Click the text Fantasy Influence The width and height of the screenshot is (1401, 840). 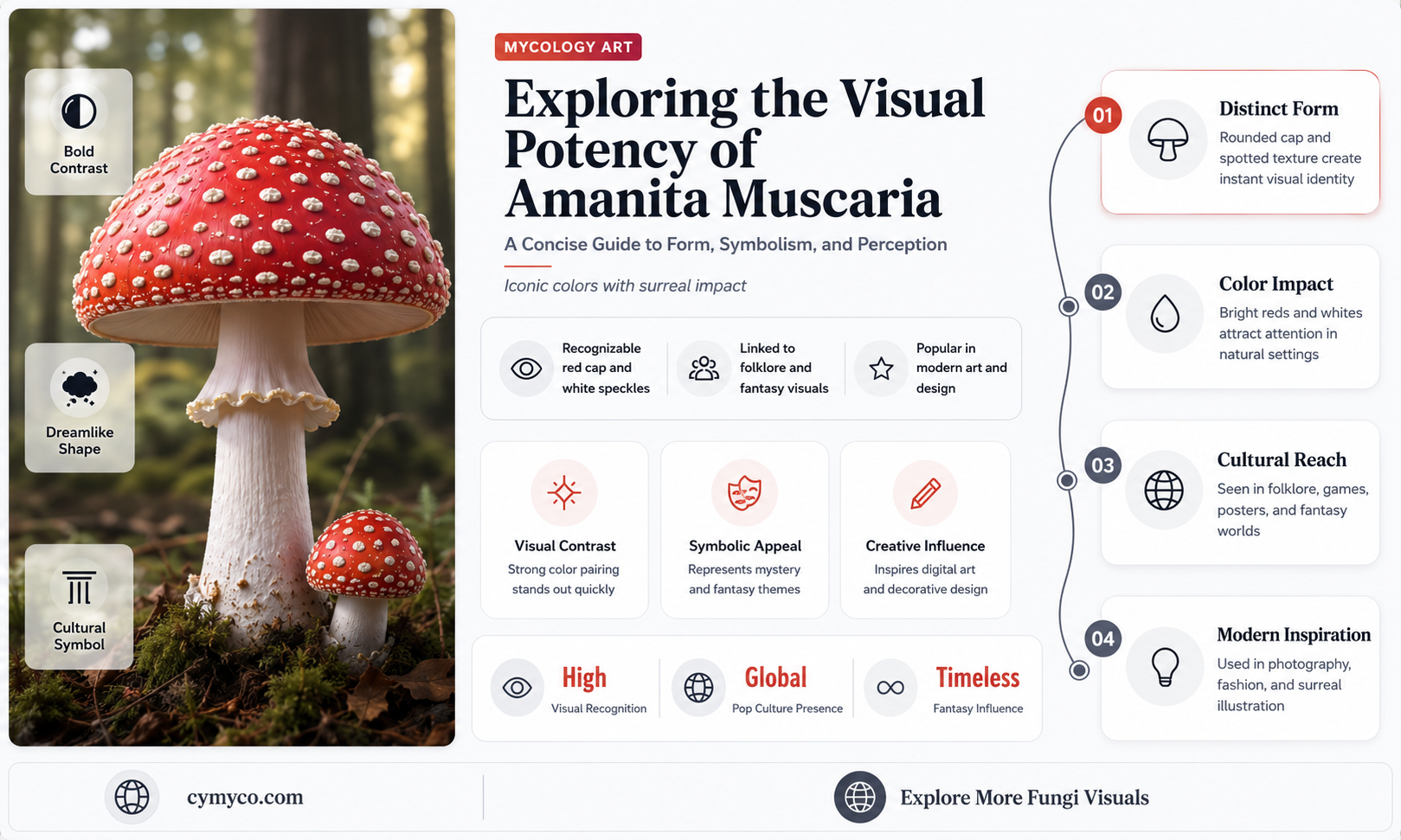tap(978, 709)
